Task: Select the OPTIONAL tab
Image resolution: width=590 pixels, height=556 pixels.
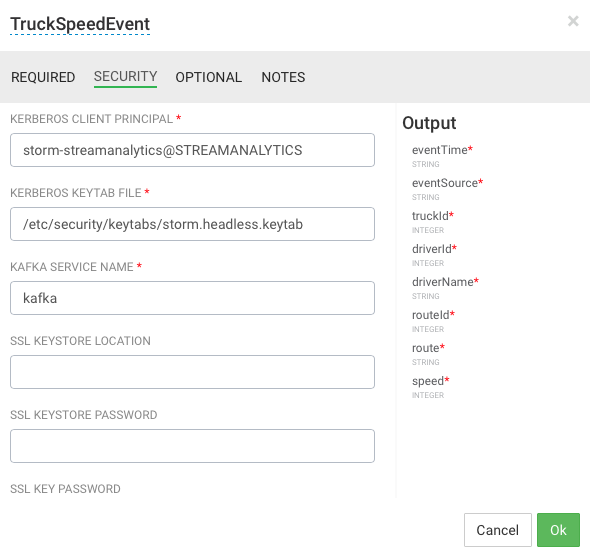Action: 208,77
